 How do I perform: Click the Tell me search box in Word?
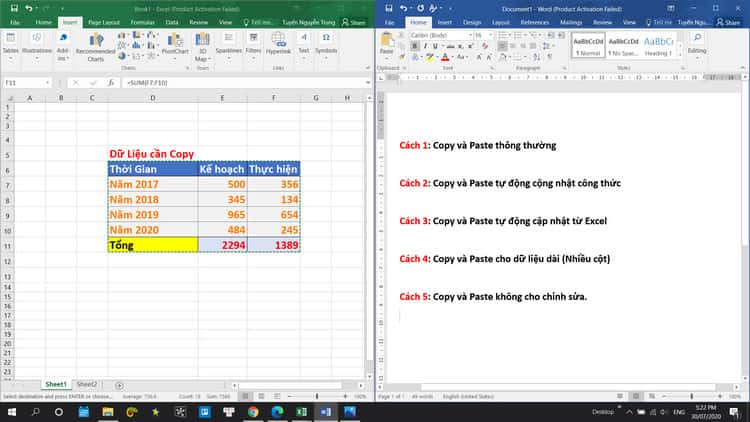[659, 22]
